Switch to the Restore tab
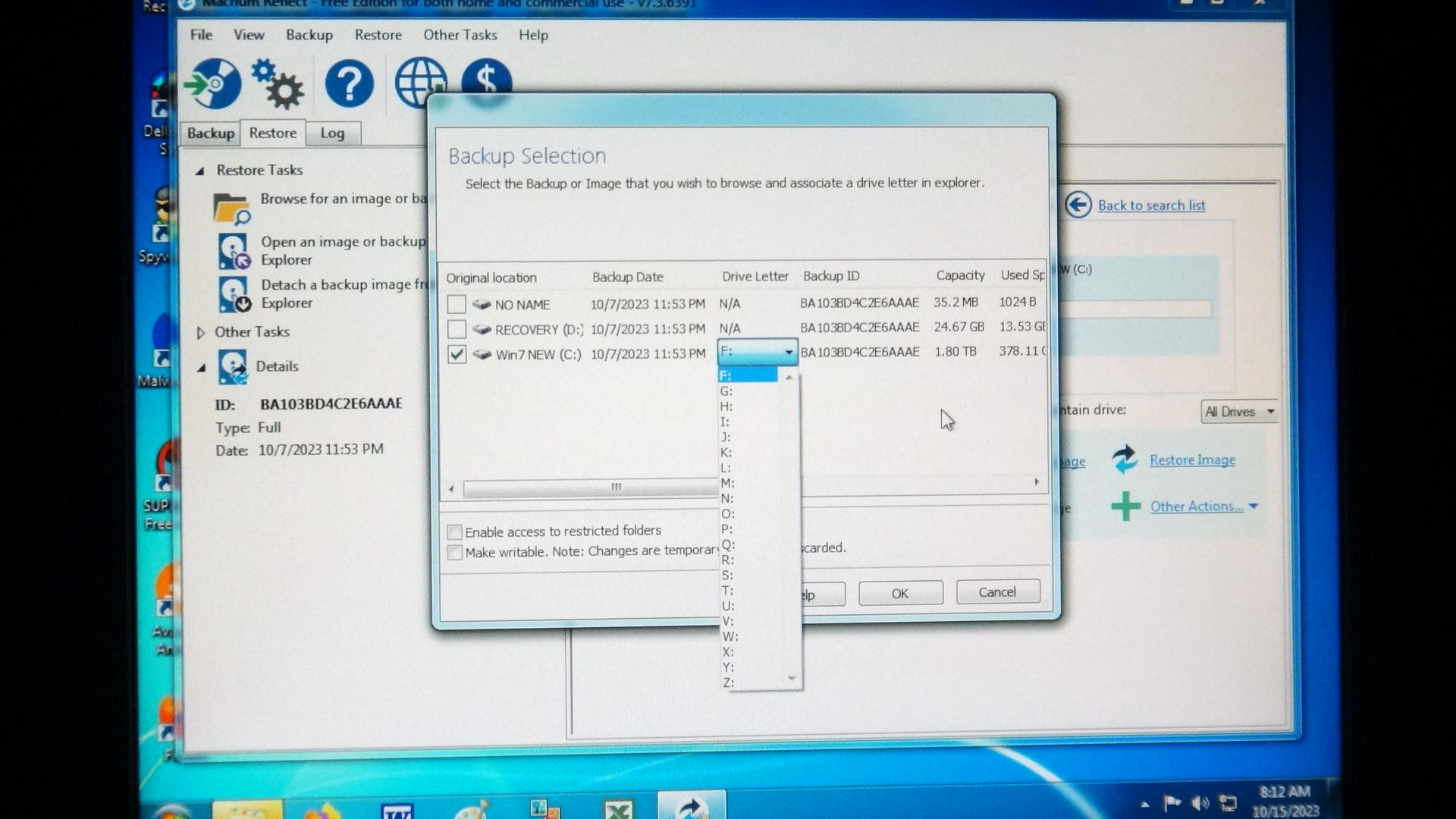Screen dimensions: 1456x819 (273, 133)
